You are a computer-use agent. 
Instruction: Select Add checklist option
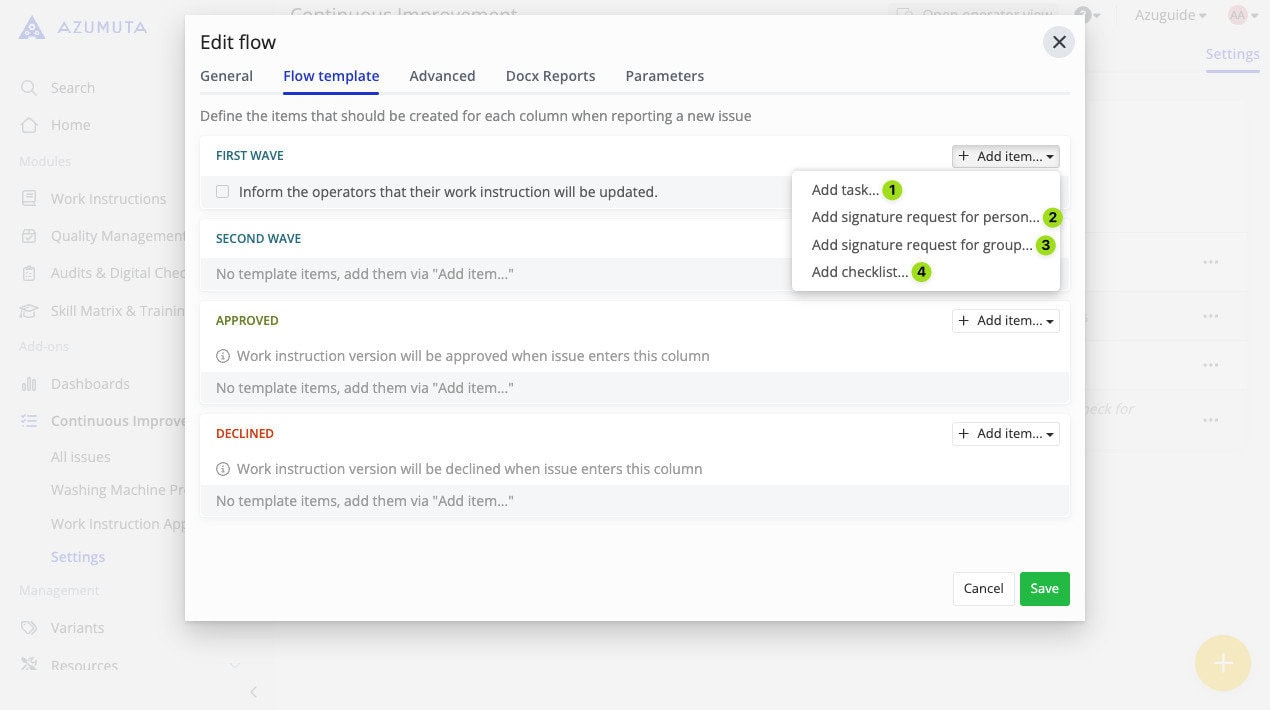[x=860, y=272]
